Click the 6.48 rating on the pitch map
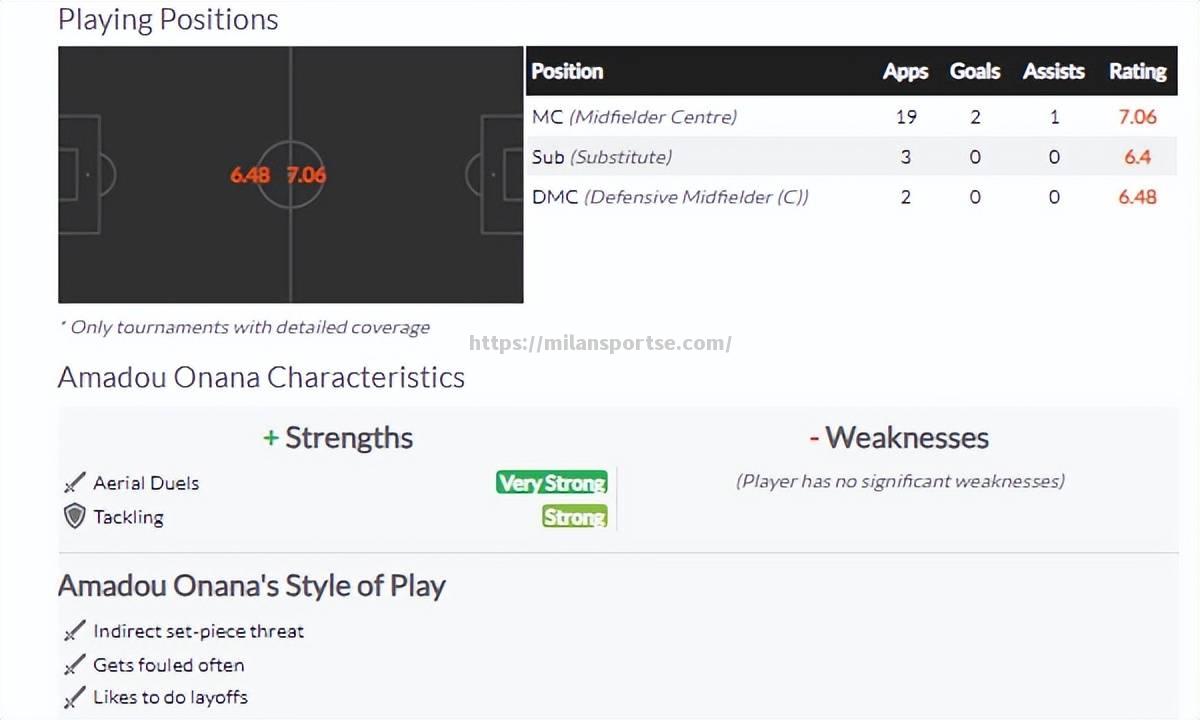This screenshot has height=720, width=1200. [250, 174]
